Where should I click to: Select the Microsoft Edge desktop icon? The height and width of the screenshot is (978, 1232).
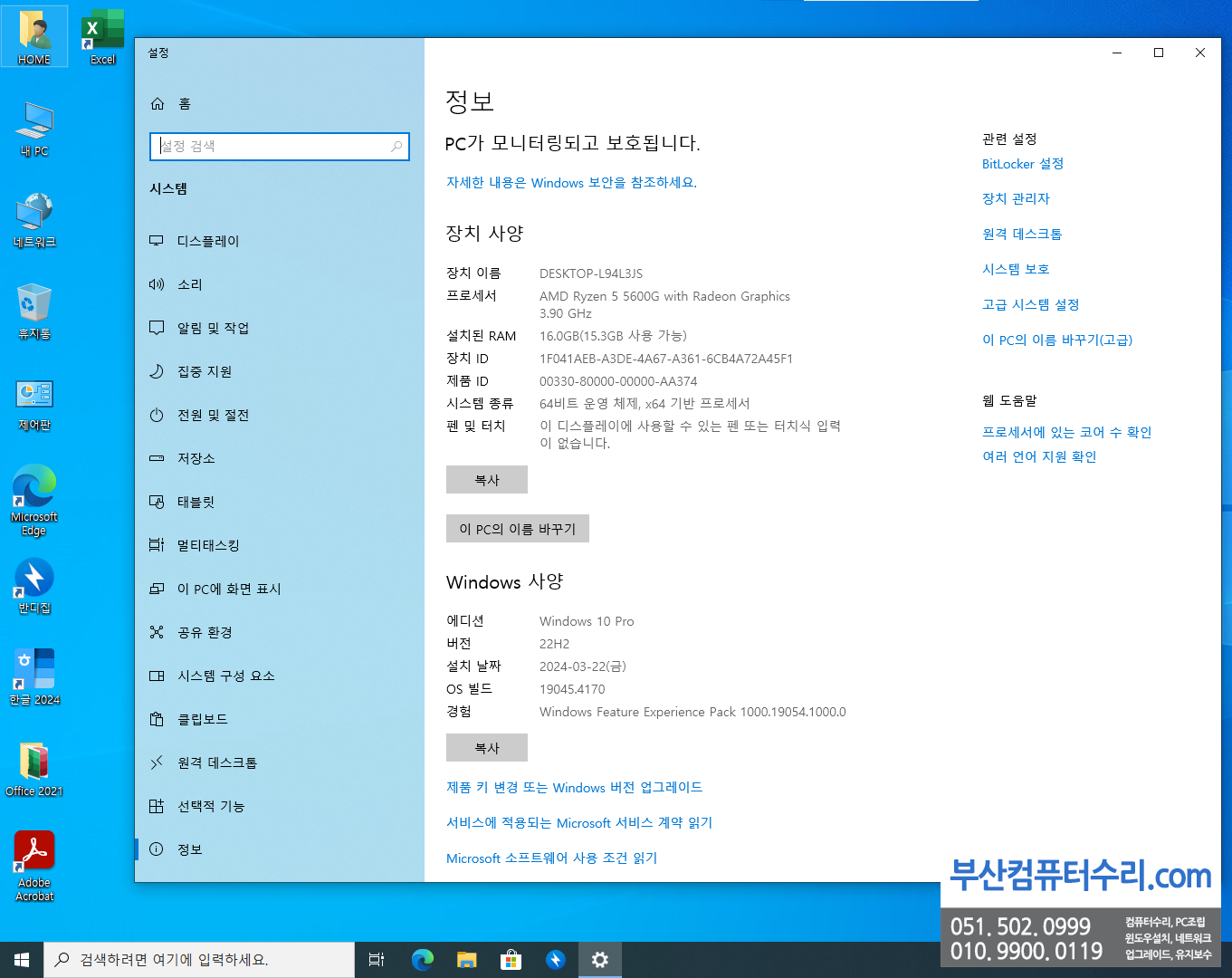tap(34, 500)
